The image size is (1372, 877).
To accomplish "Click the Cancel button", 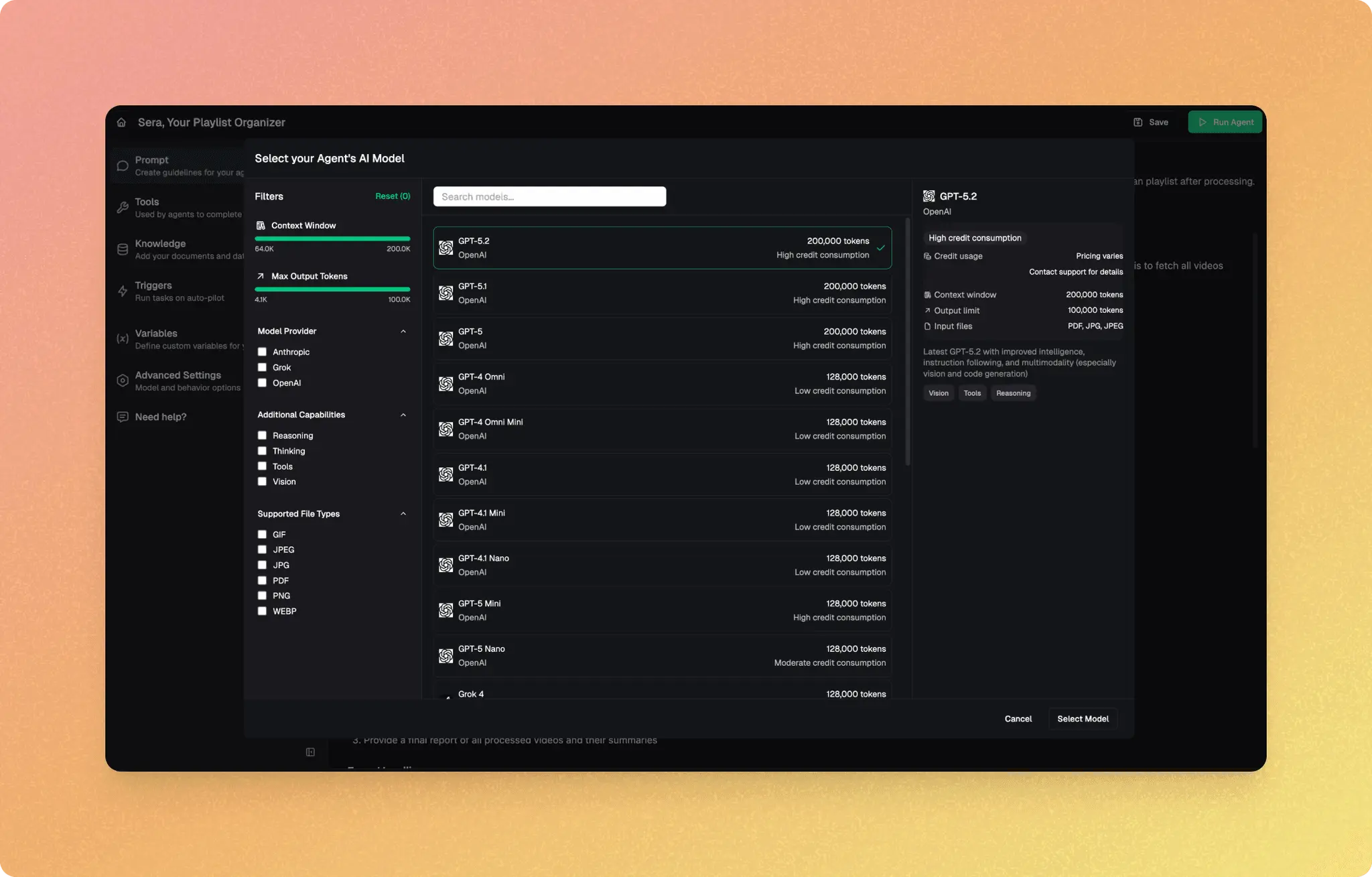I will tap(1018, 719).
